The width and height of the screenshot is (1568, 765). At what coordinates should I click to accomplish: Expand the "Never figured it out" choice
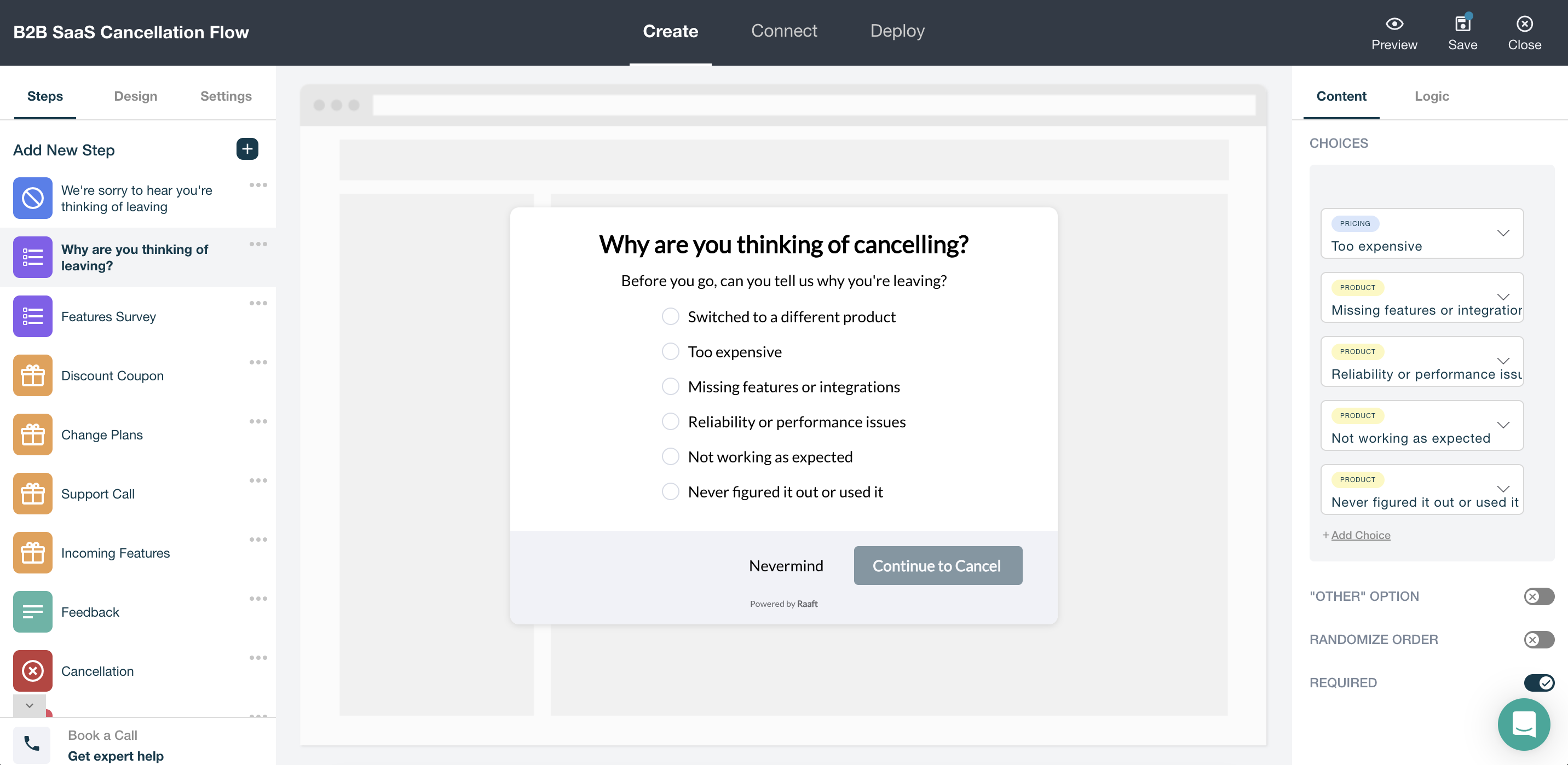[1503, 489]
